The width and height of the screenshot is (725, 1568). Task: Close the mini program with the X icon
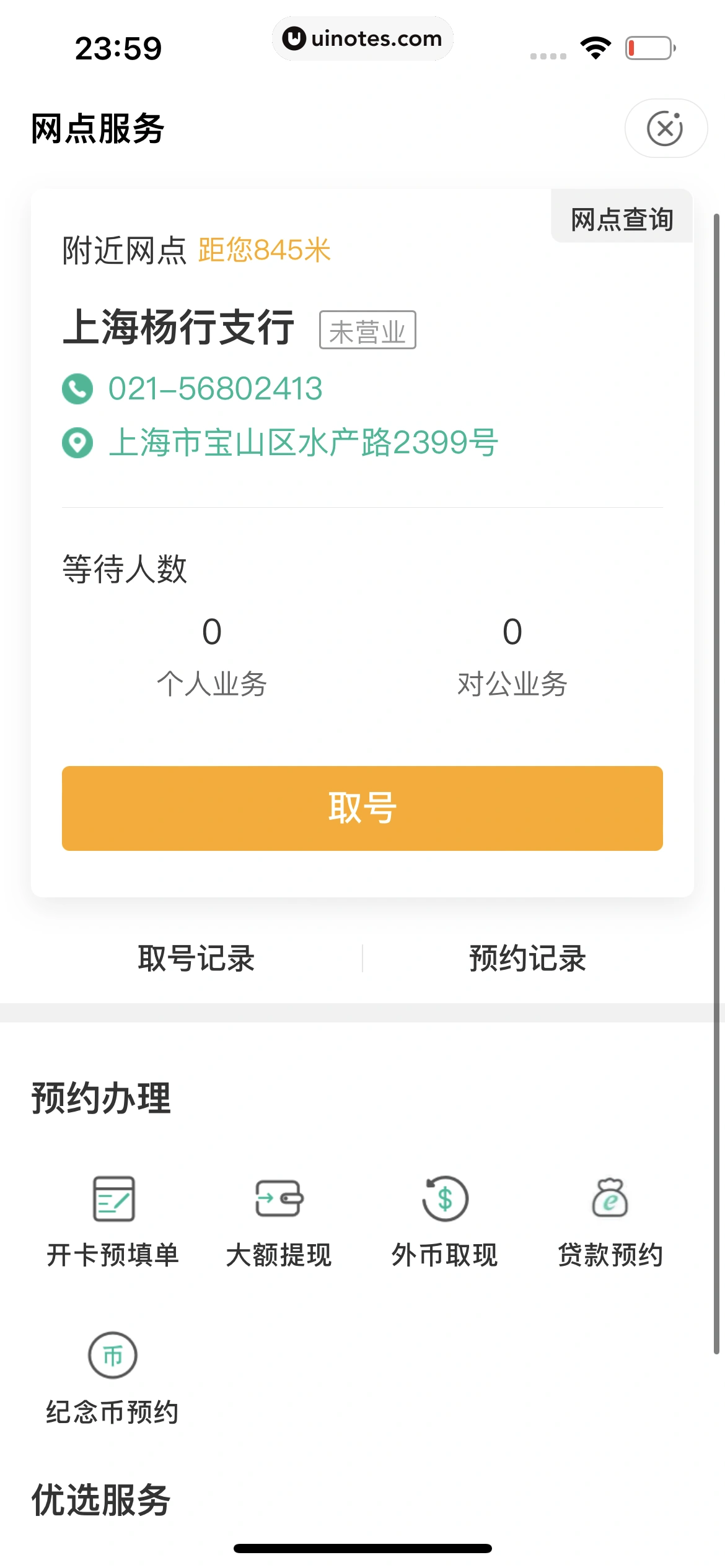666,129
